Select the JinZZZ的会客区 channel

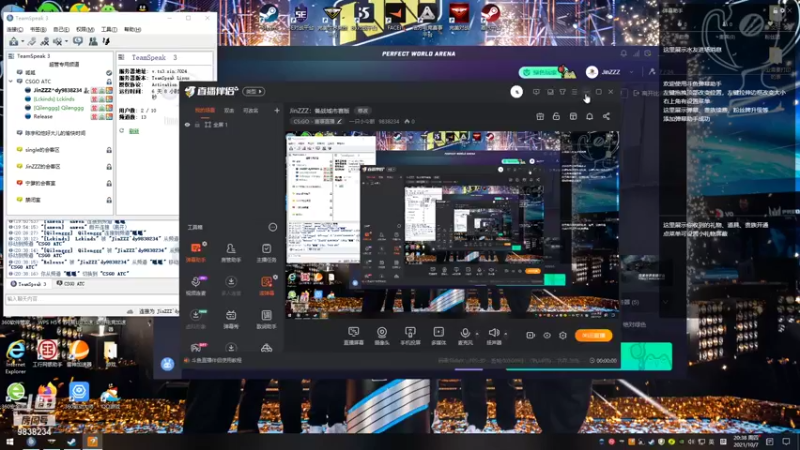coord(43,166)
